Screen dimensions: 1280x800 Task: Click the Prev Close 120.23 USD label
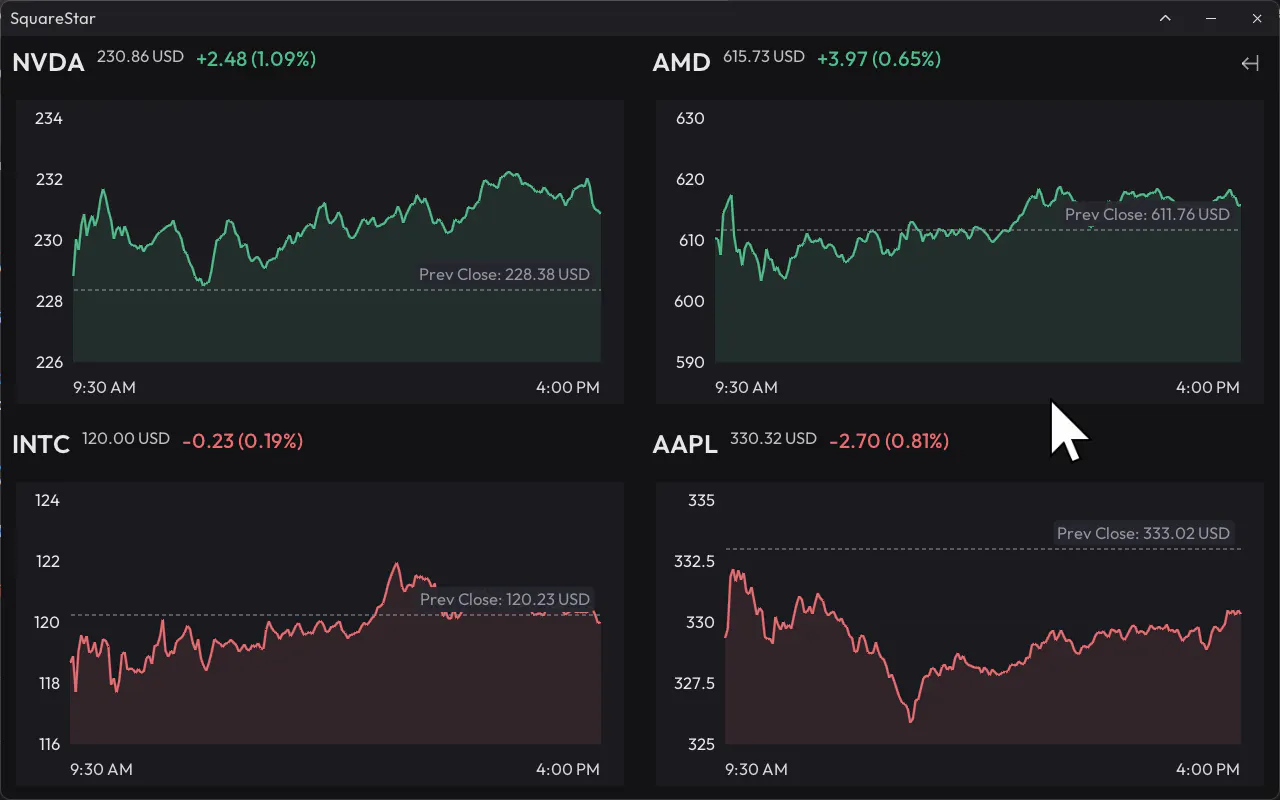pyautogui.click(x=505, y=599)
